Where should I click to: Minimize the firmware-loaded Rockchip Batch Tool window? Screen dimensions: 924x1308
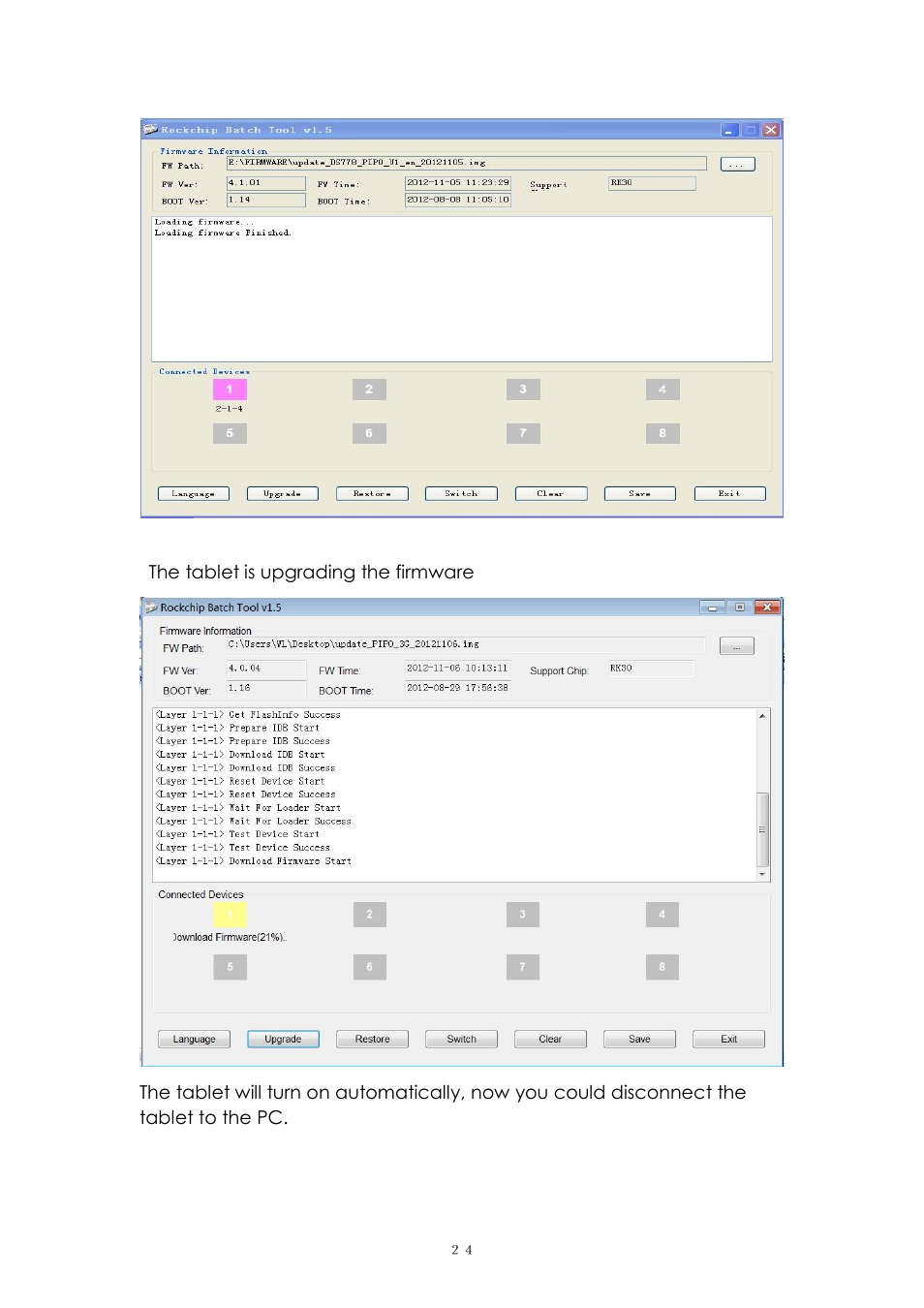pyautogui.click(x=729, y=130)
